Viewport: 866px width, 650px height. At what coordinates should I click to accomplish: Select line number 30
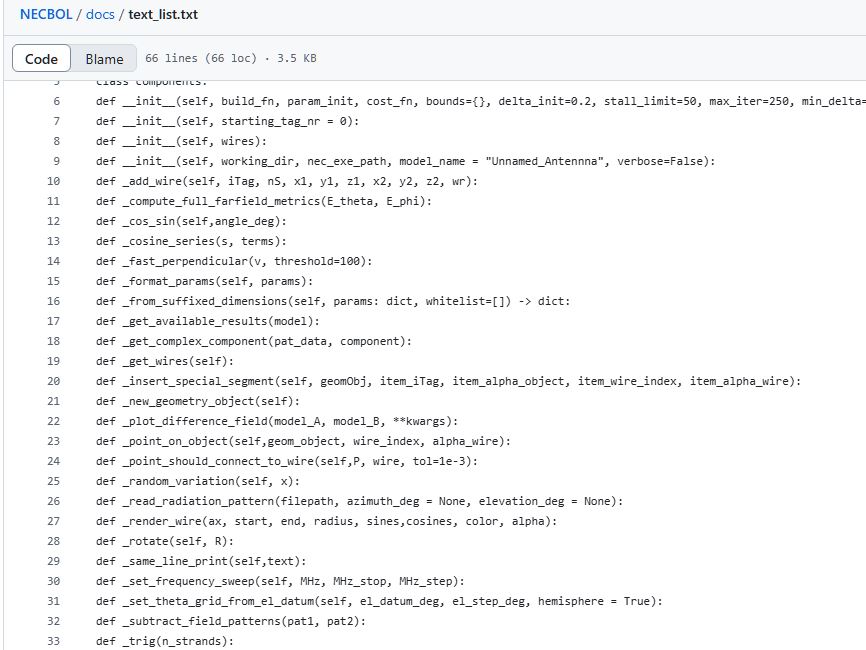coord(54,581)
